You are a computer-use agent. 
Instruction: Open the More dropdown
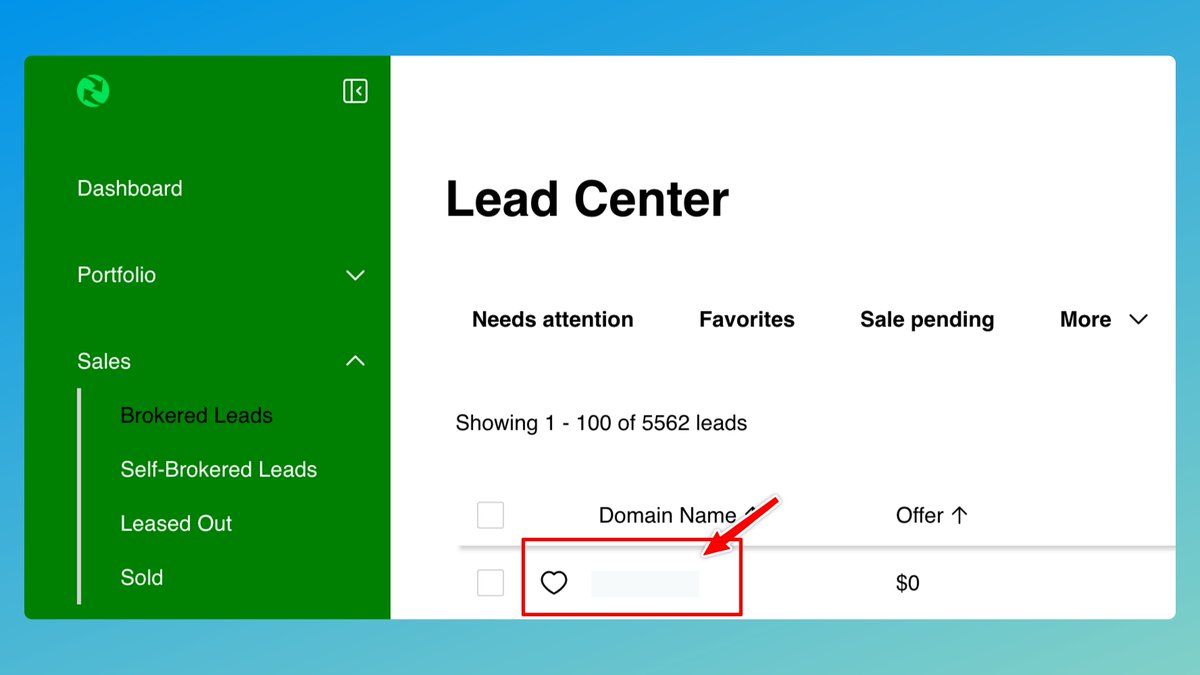point(1104,319)
